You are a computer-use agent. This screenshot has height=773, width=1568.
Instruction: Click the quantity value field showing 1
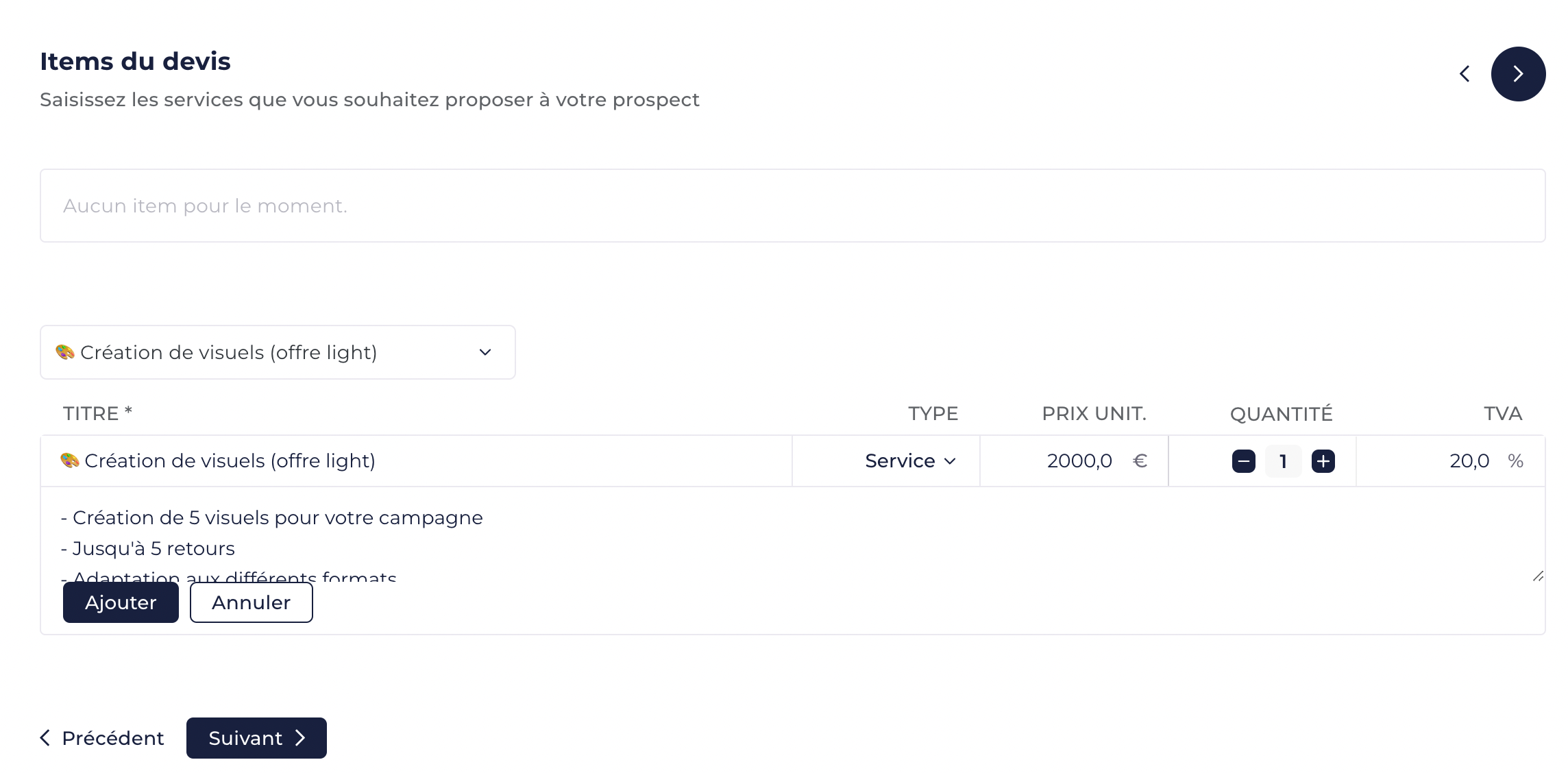click(1283, 461)
